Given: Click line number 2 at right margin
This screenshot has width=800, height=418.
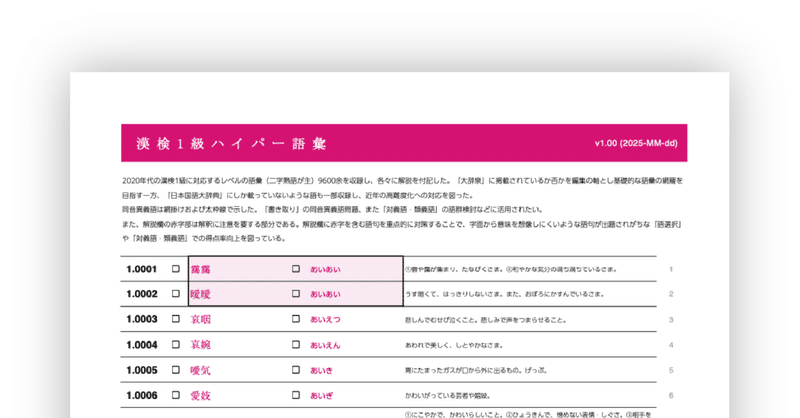Looking at the screenshot, I should [671, 294].
